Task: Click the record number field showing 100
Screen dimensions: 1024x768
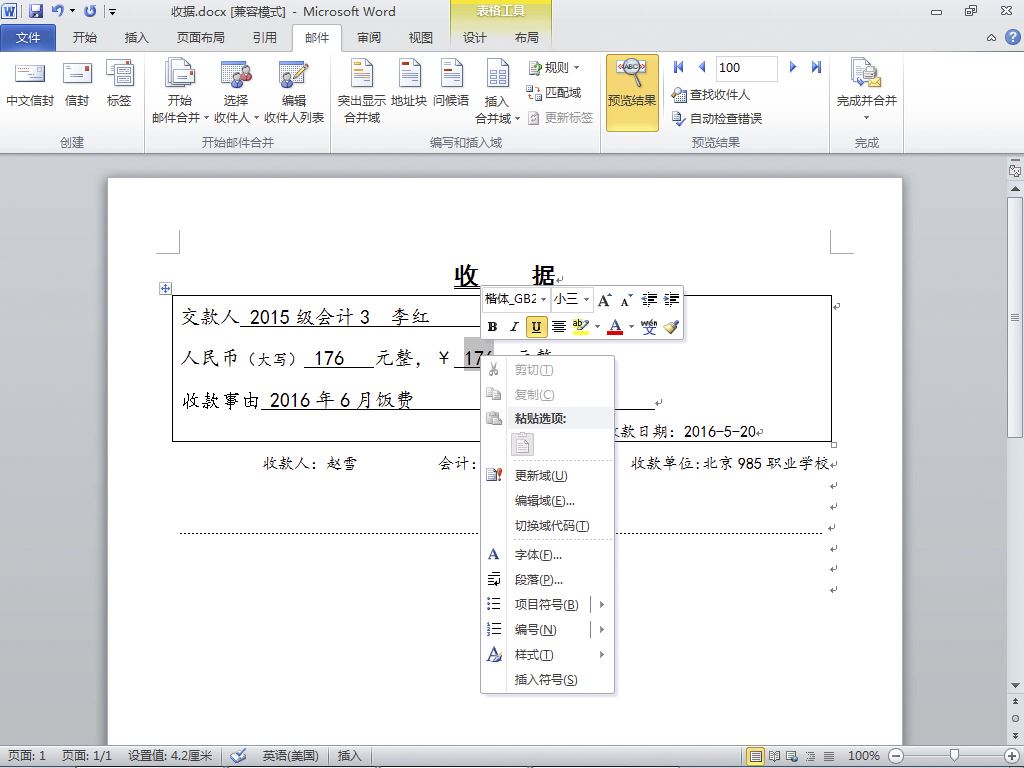Action: point(746,68)
